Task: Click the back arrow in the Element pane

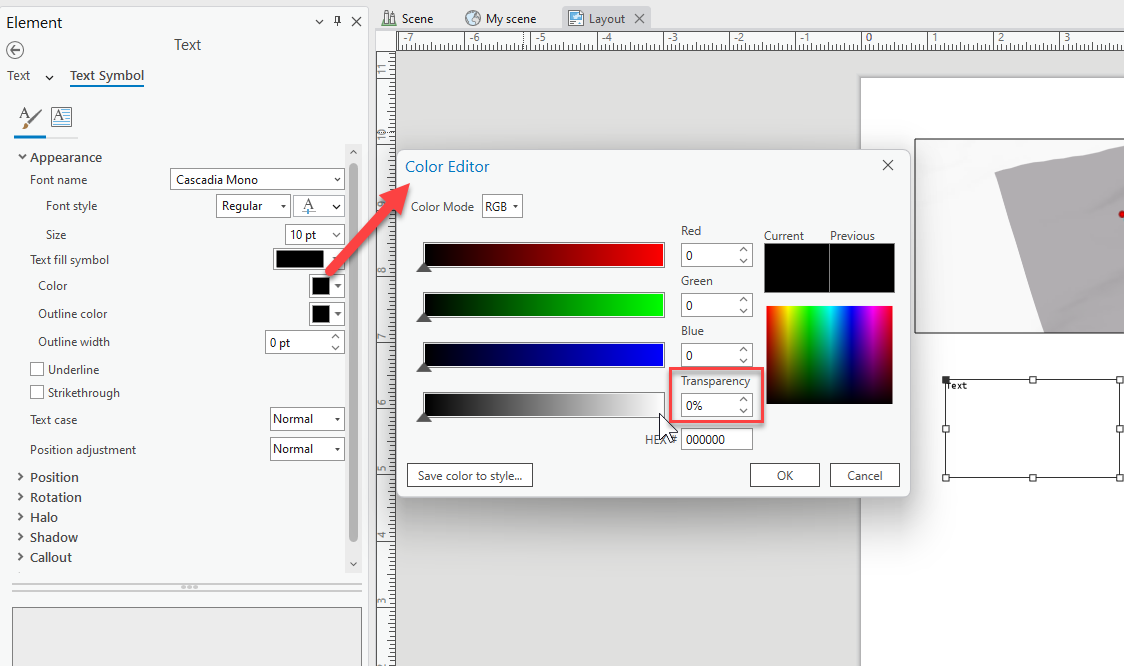Action: (15, 49)
